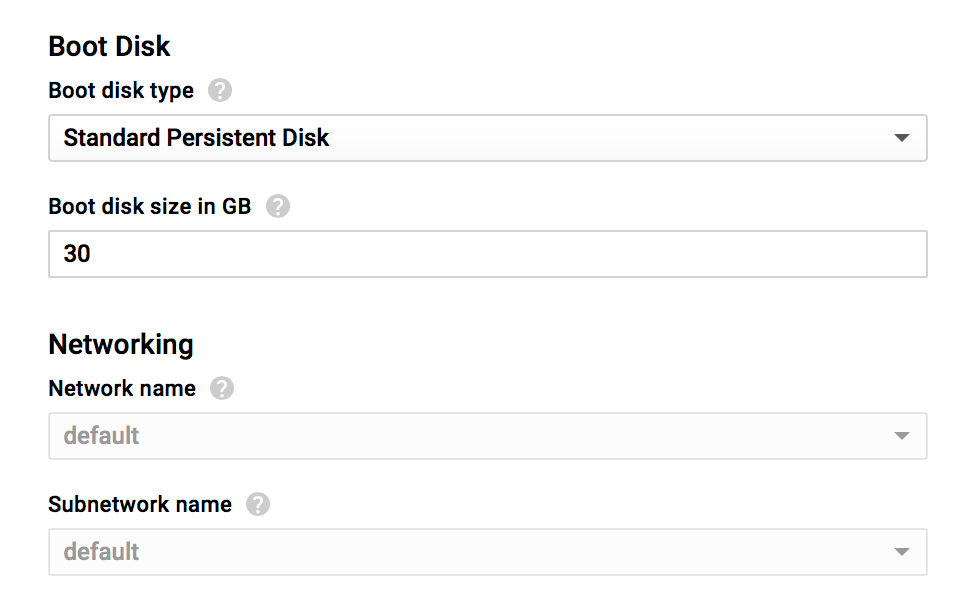Click the Network name label text

[x=122, y=388]
